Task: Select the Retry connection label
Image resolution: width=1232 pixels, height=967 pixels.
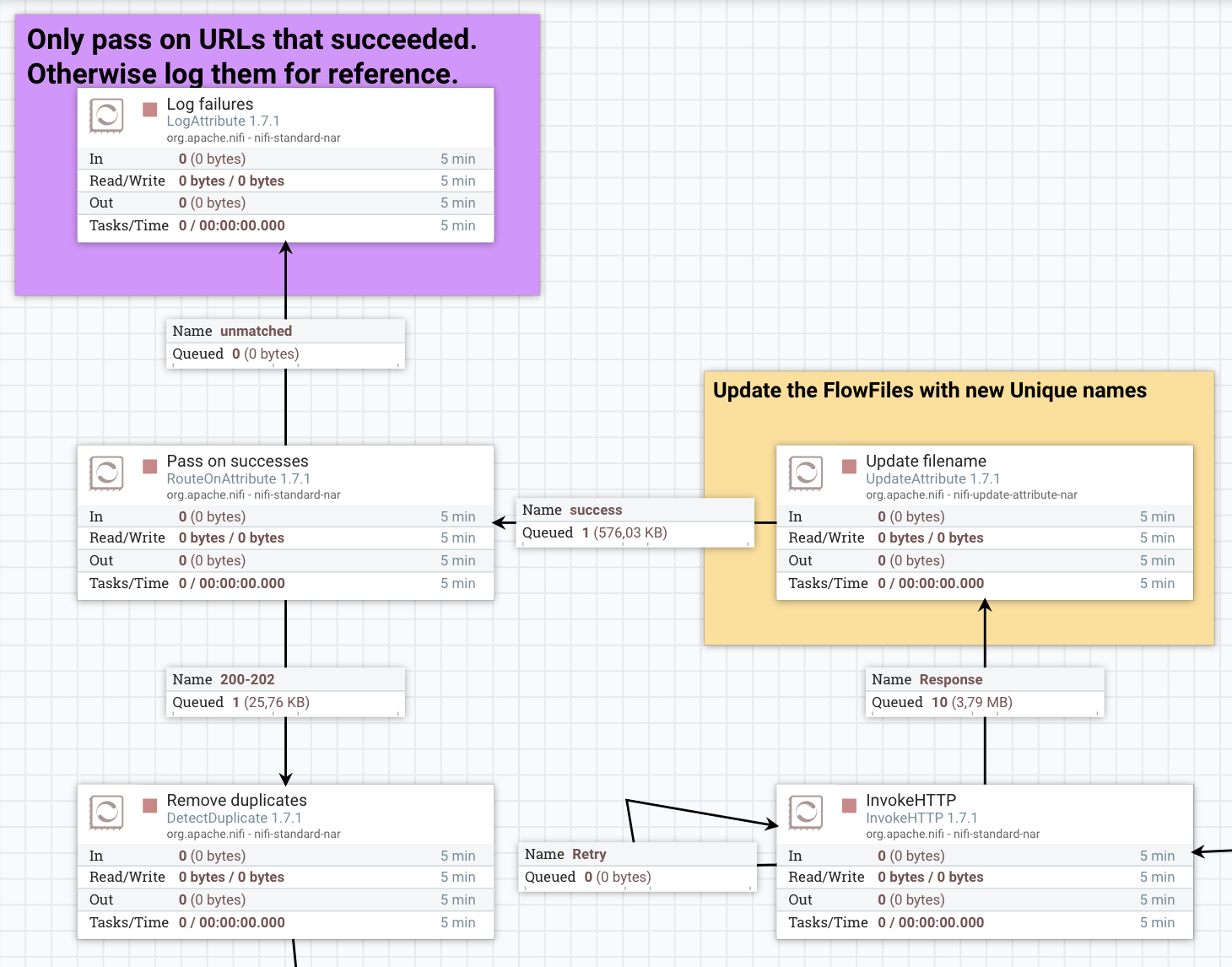Action: [637, 867]
